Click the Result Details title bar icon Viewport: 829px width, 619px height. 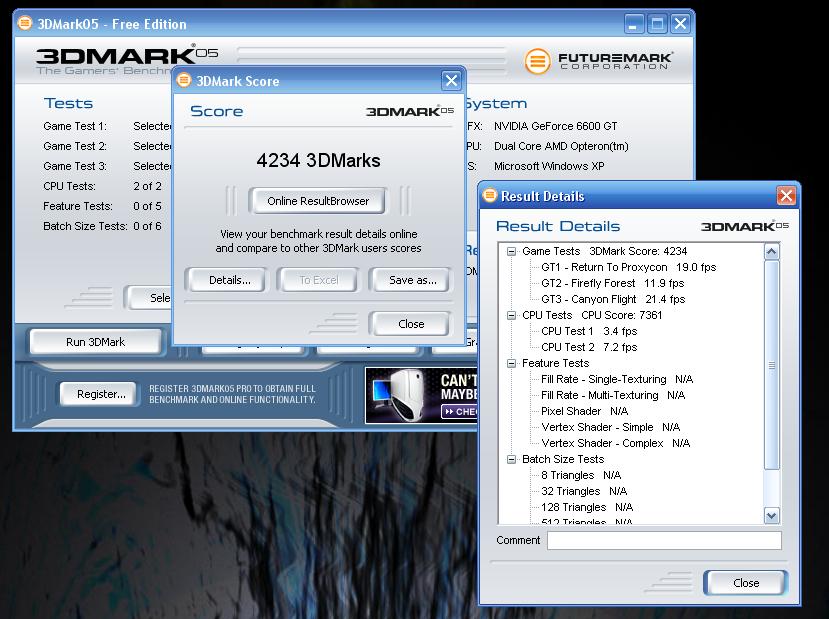[490, 196]
